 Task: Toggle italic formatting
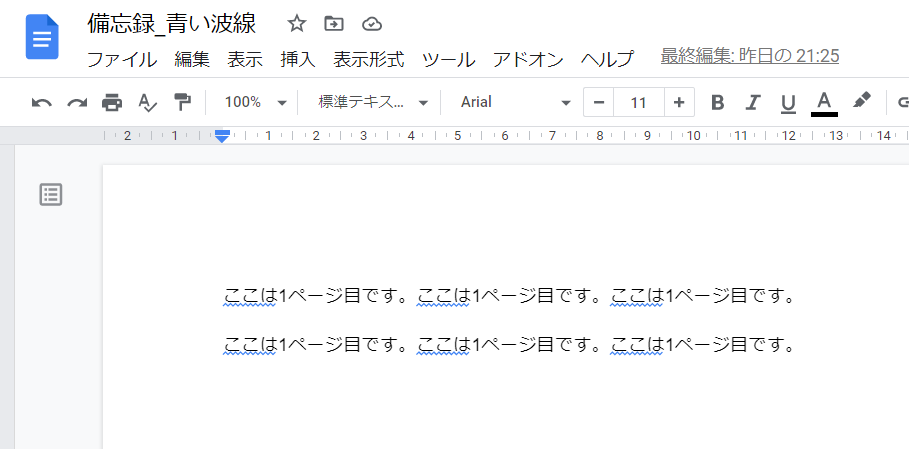(752, 103)
